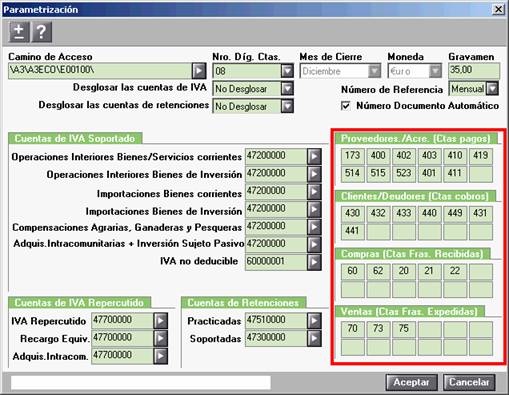Click the Ventas (Ctas Fras. Expedidas) header
509x395 pixels.
click(x=409, y=311)
